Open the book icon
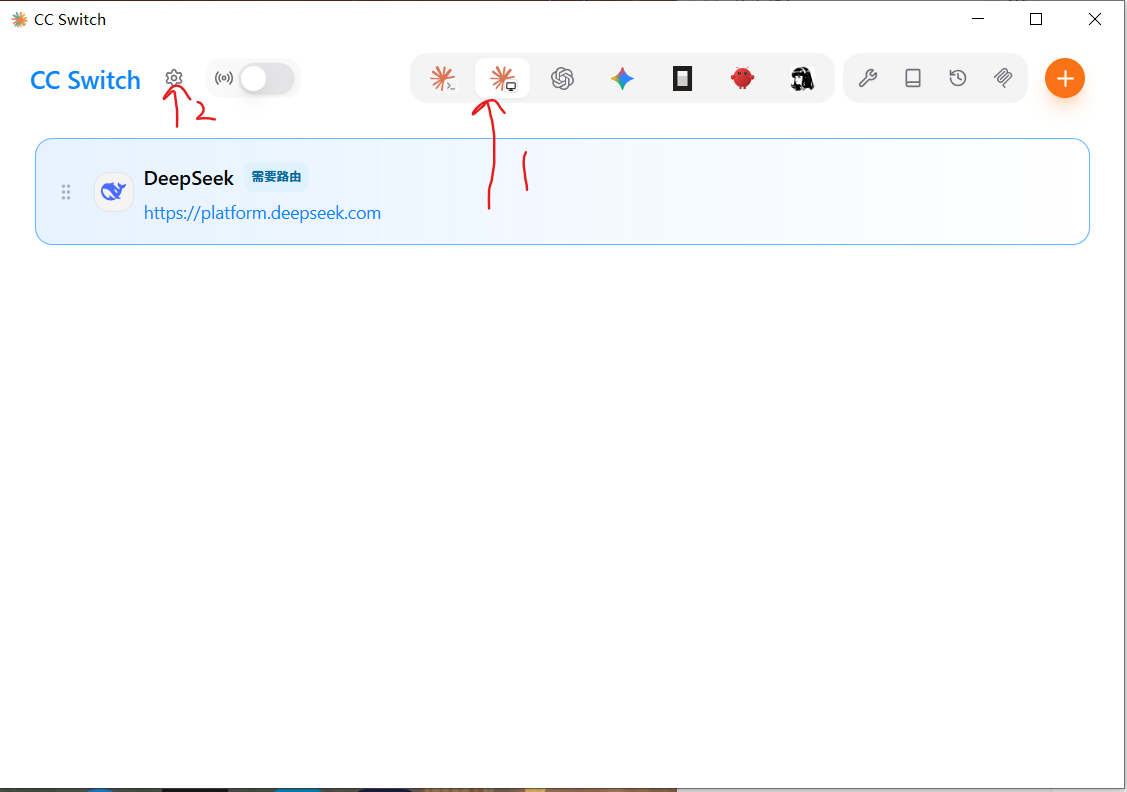Viewport: 1127px width, 792px height. click(x=913, y=78)
